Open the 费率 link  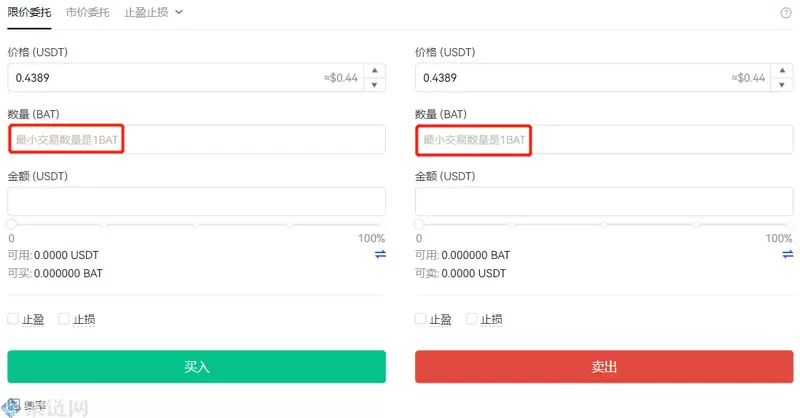35,406
